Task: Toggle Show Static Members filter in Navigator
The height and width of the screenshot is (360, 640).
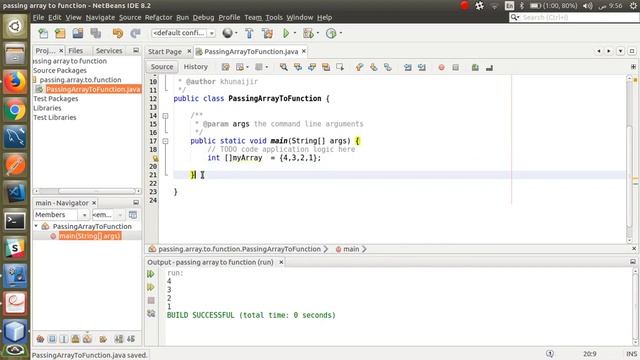Action: point(64,339)
